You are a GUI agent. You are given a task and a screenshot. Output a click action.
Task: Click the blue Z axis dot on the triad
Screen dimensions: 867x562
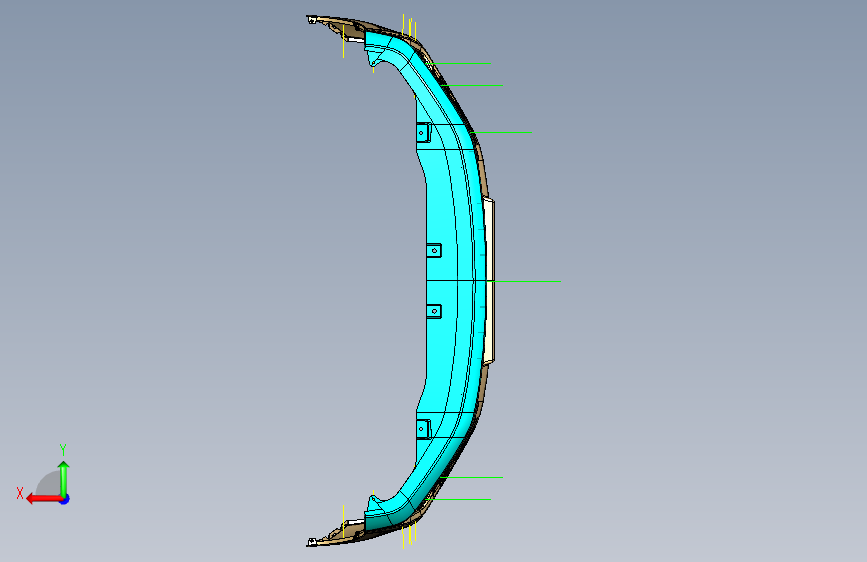tap(65, 499)
